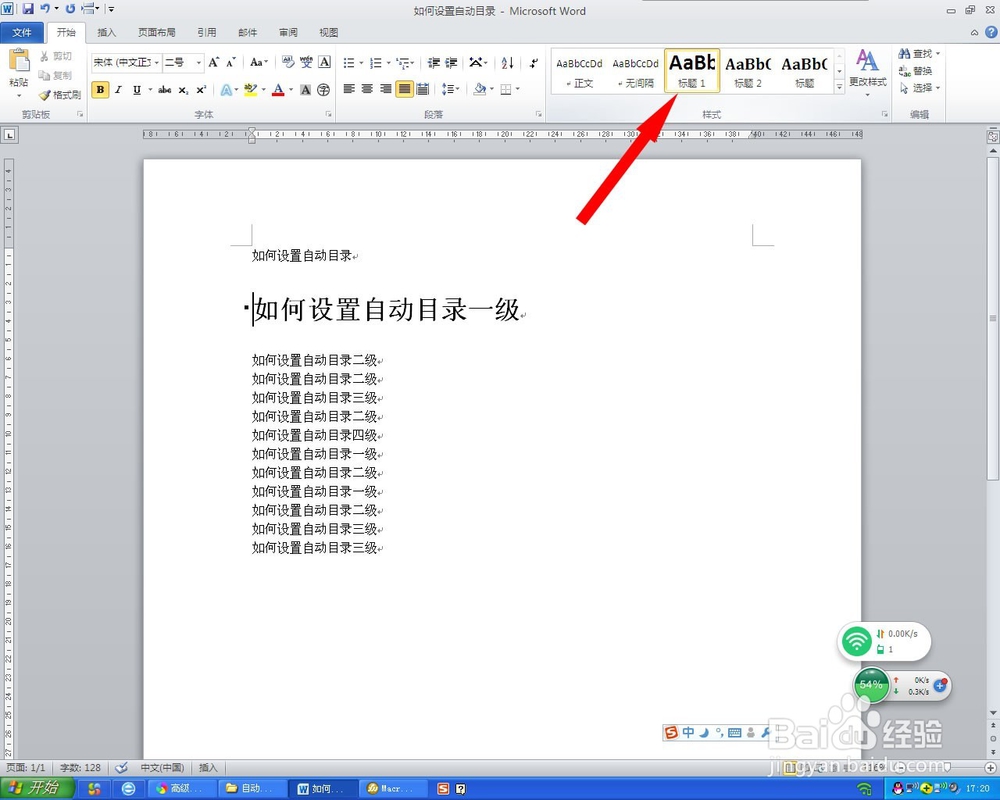This screenshot has height=800, width=1000.
Task: Open line spacing dropdown
Action: (450, 89)
